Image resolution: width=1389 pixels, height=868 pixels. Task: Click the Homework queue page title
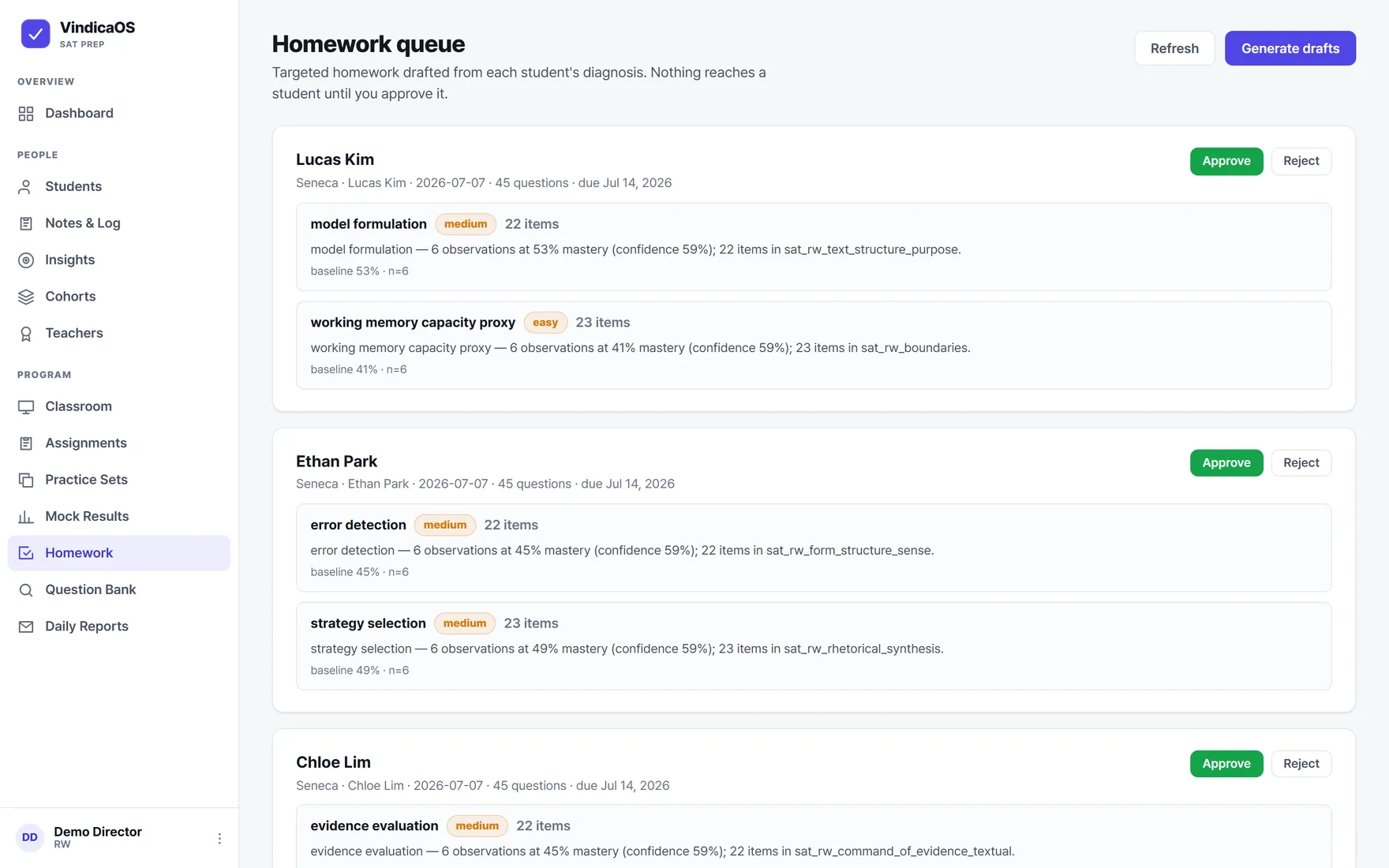click(369, 44)
